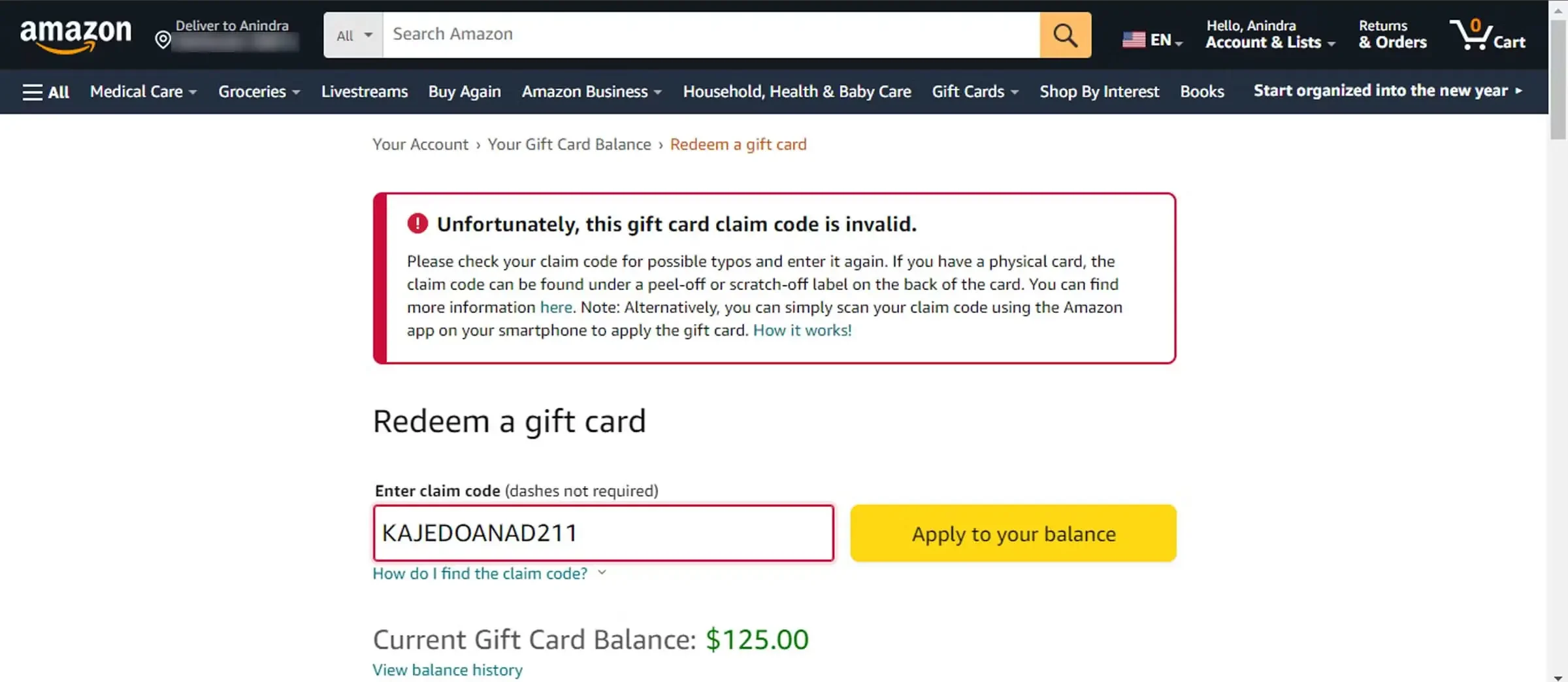
Task: Open the hamburger All menu
Action: (x=46, y=92)
